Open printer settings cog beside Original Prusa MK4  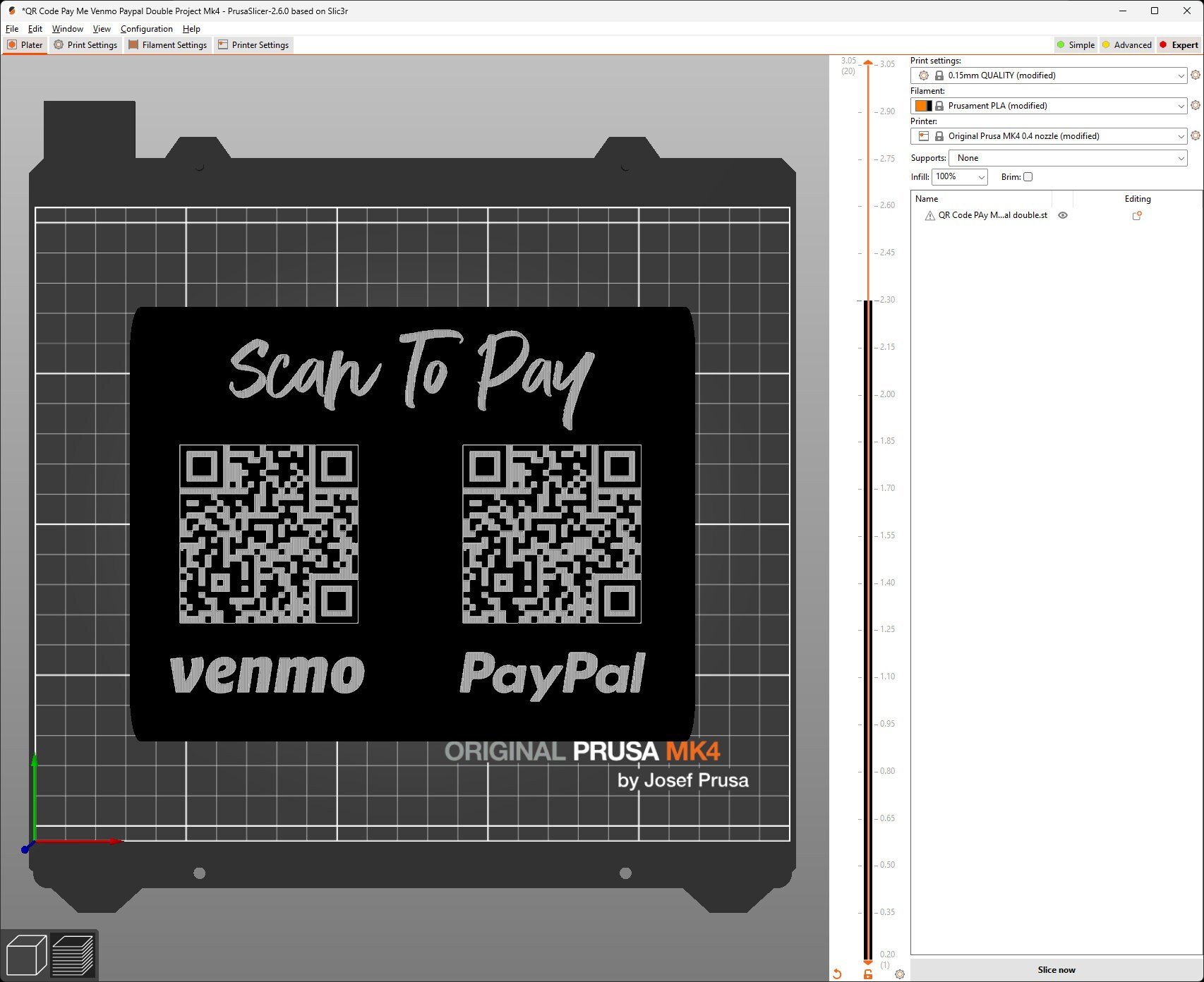point(1196,135)
